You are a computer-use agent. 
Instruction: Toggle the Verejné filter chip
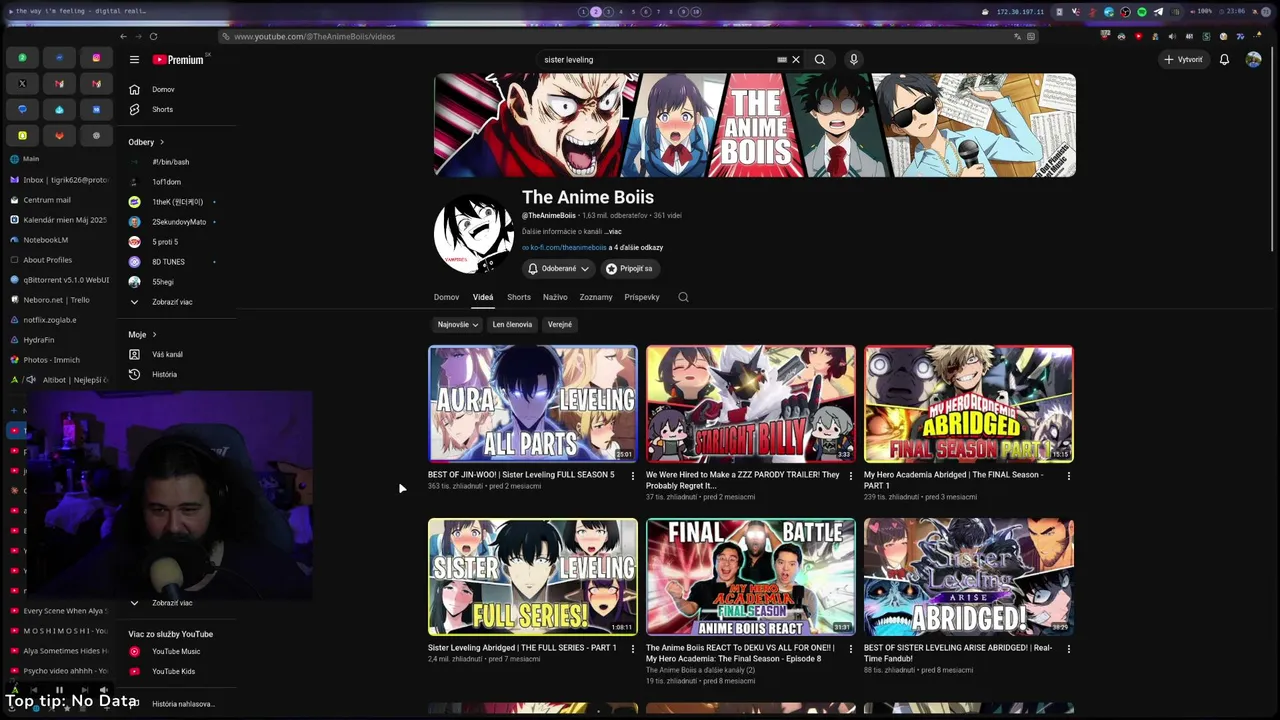tap(560, 325)
